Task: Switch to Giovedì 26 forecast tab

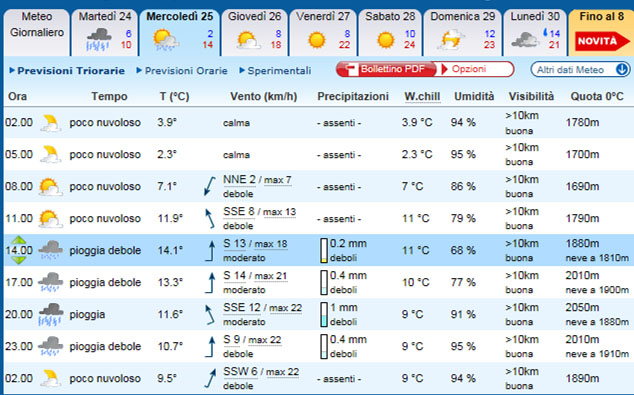Action: tap(254, 32)
